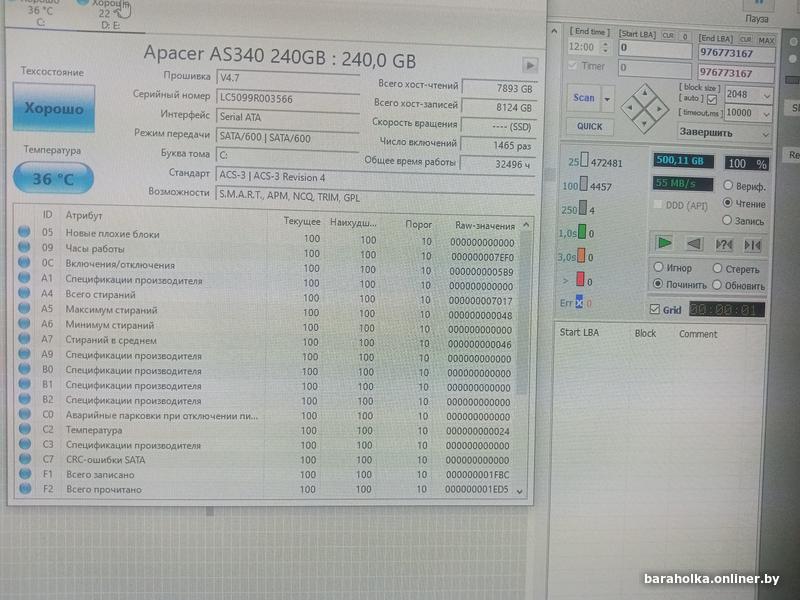
Task: Click status circle for attribute A5
Action: pos(24,308)
